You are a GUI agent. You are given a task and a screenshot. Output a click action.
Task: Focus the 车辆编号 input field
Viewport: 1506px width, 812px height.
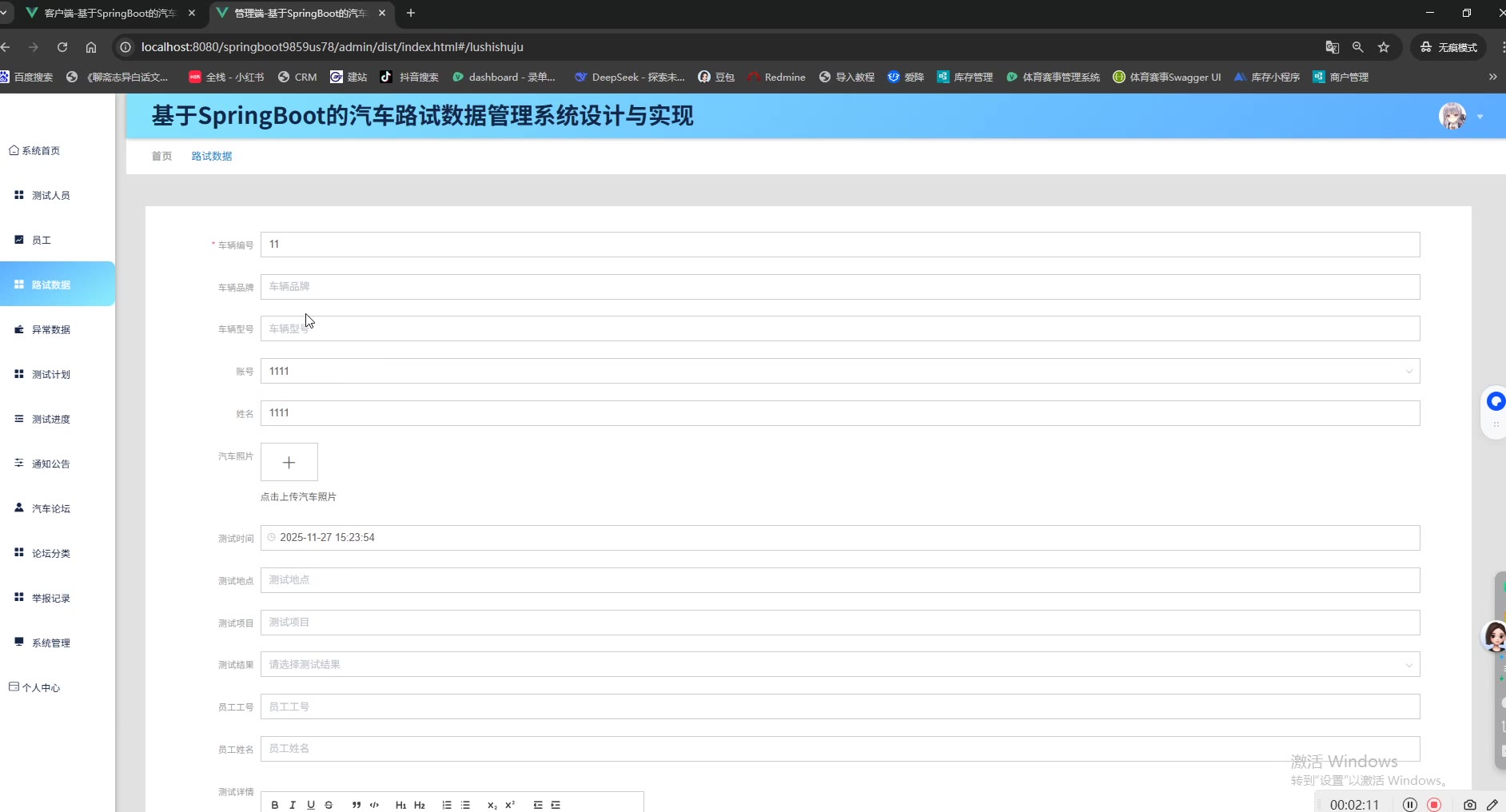click(x=840, y=245)
